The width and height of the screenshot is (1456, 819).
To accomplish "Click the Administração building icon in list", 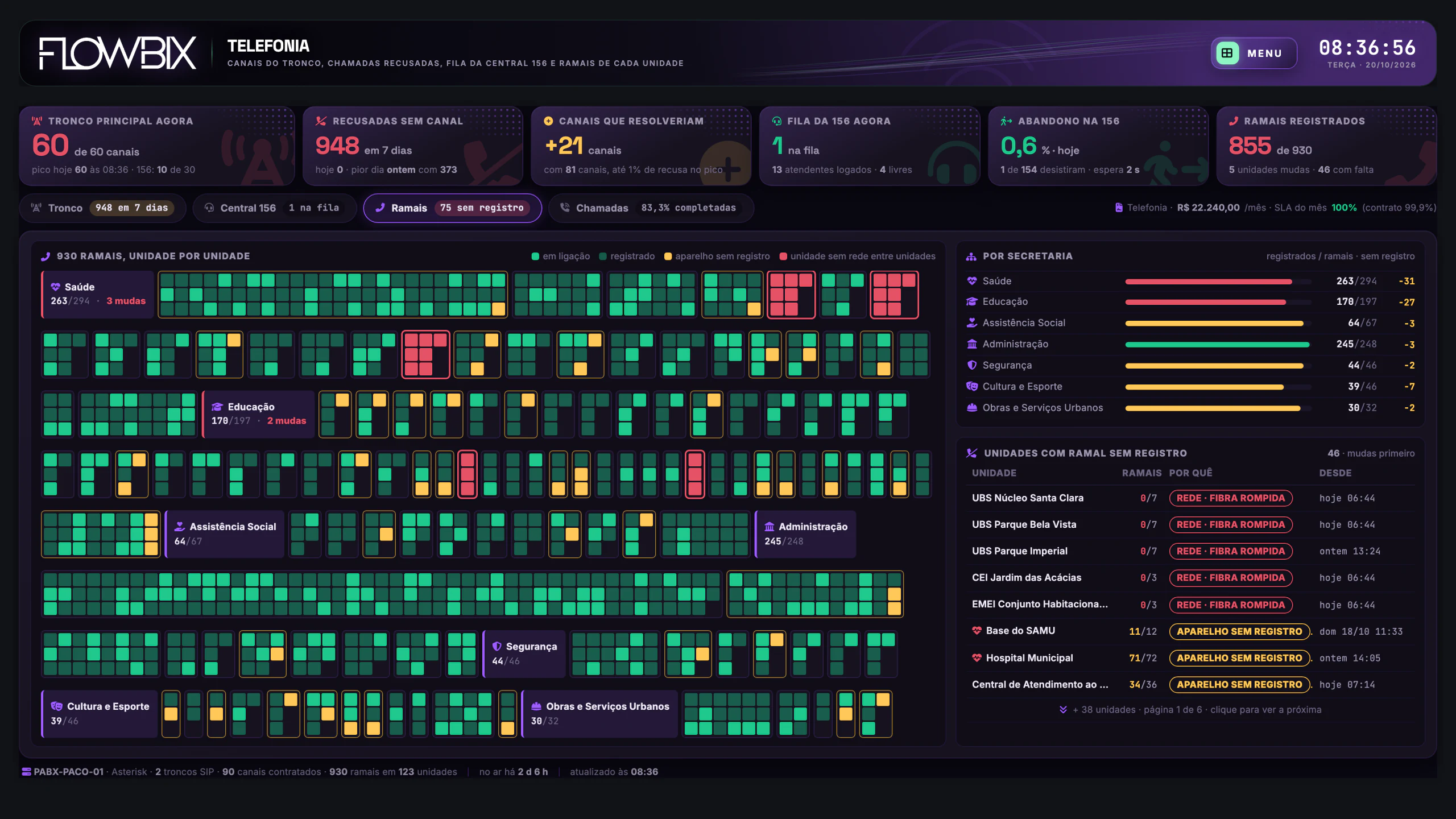I will [972, 344].
